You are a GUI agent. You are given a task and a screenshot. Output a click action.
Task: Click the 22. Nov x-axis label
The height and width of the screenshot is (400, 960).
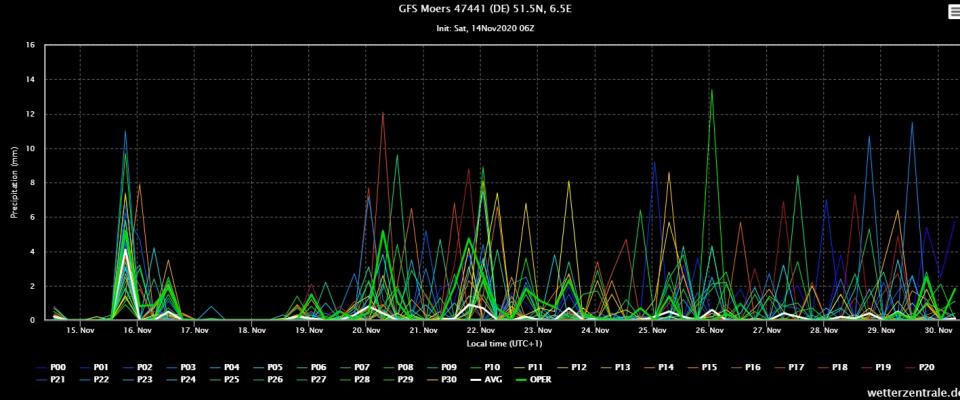coord(481,329)
